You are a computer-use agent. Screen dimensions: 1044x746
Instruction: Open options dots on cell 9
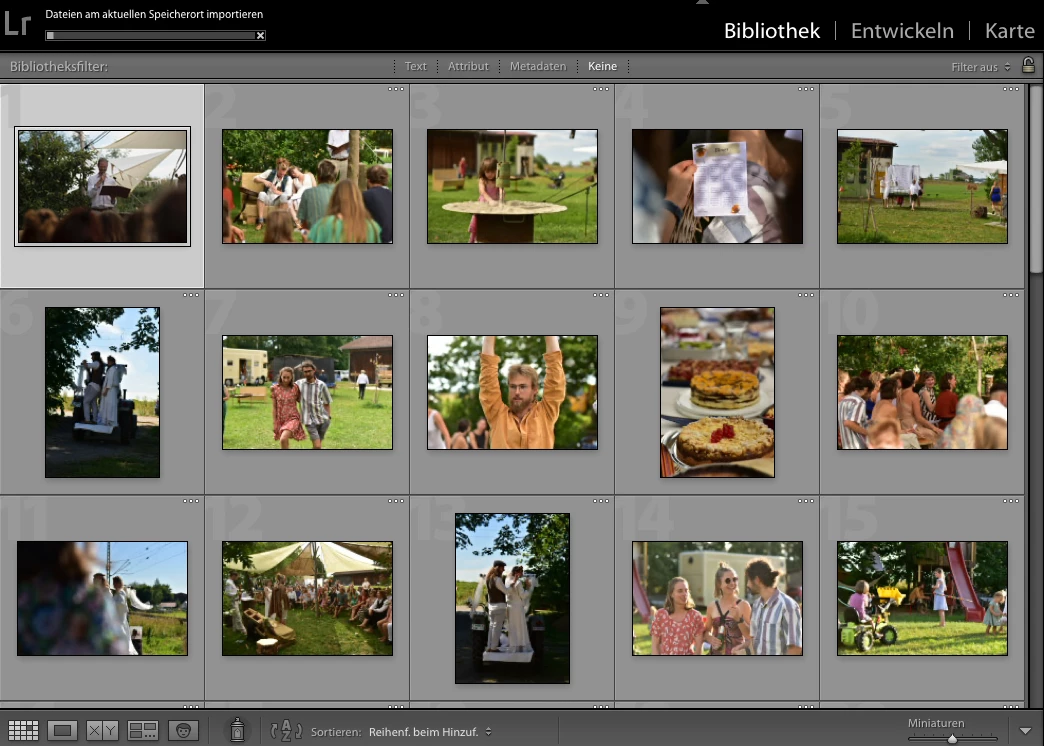point(806,294)
